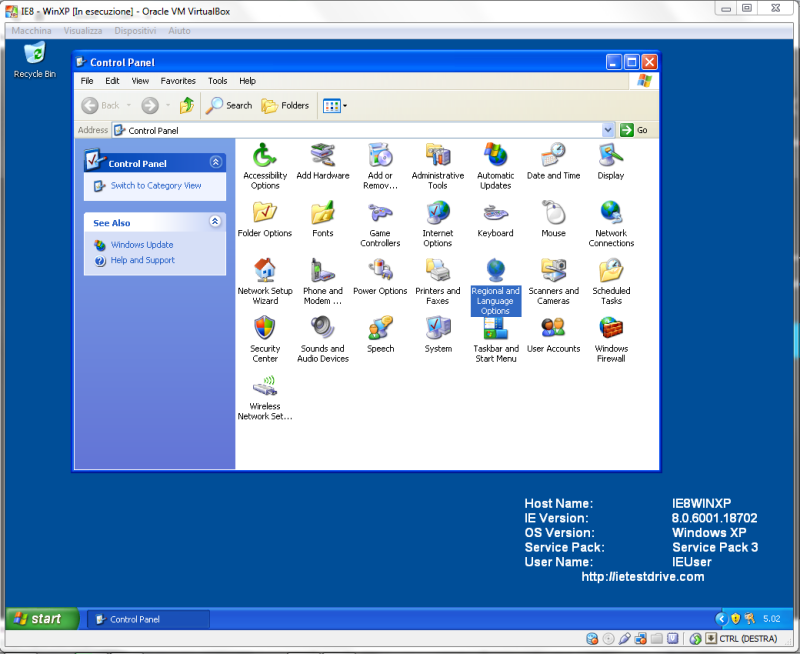The height and width of the screenshot is (654, 800).
Task: Click the Up folder toolbar button
Action: tap(187, 106)
